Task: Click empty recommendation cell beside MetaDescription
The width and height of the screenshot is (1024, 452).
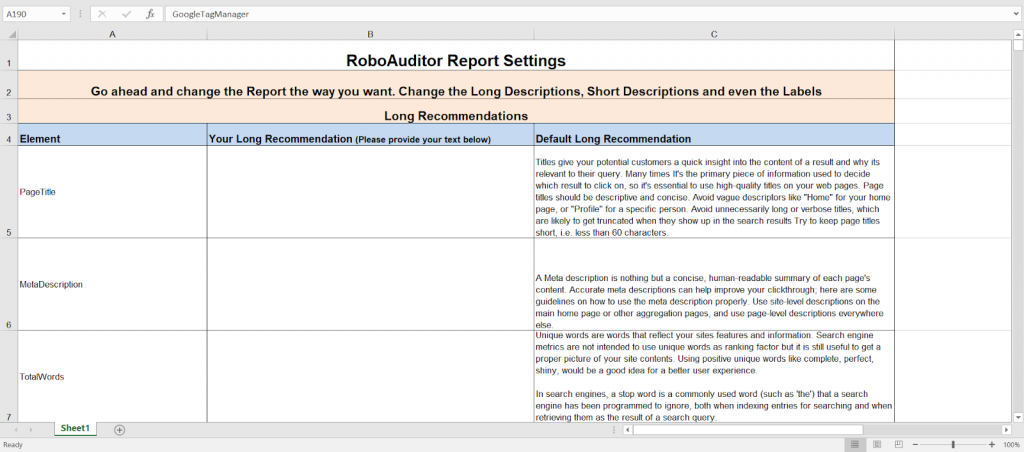Action: [x=370, y=284]
